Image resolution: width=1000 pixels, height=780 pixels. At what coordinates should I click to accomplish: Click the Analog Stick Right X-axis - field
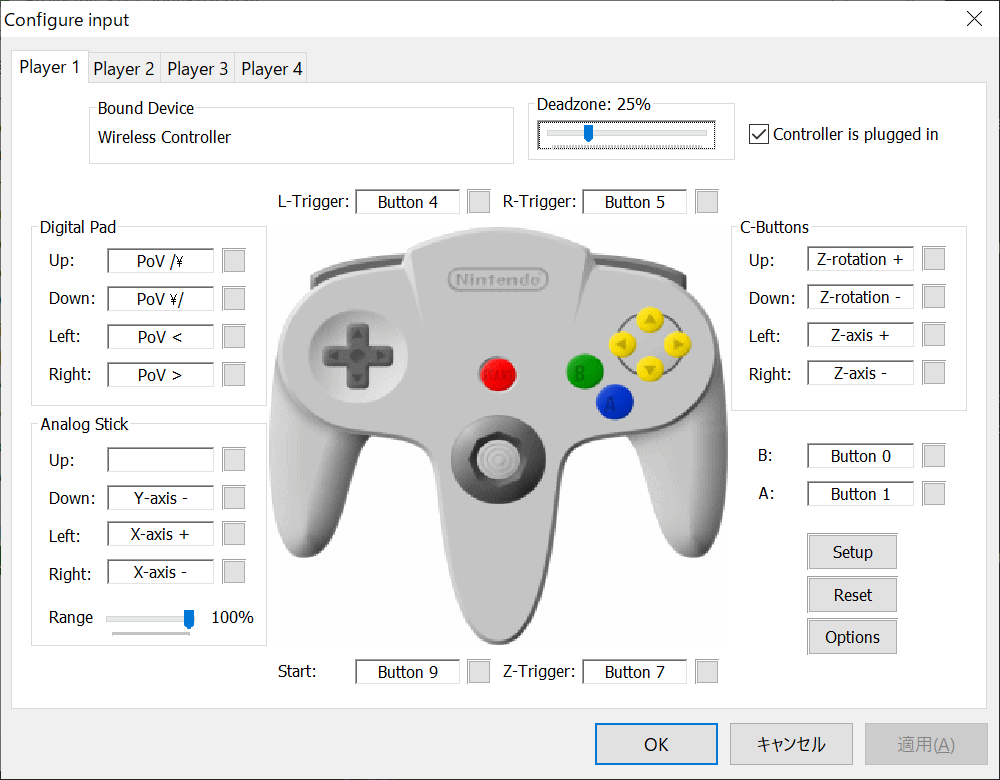pos(160,572)
